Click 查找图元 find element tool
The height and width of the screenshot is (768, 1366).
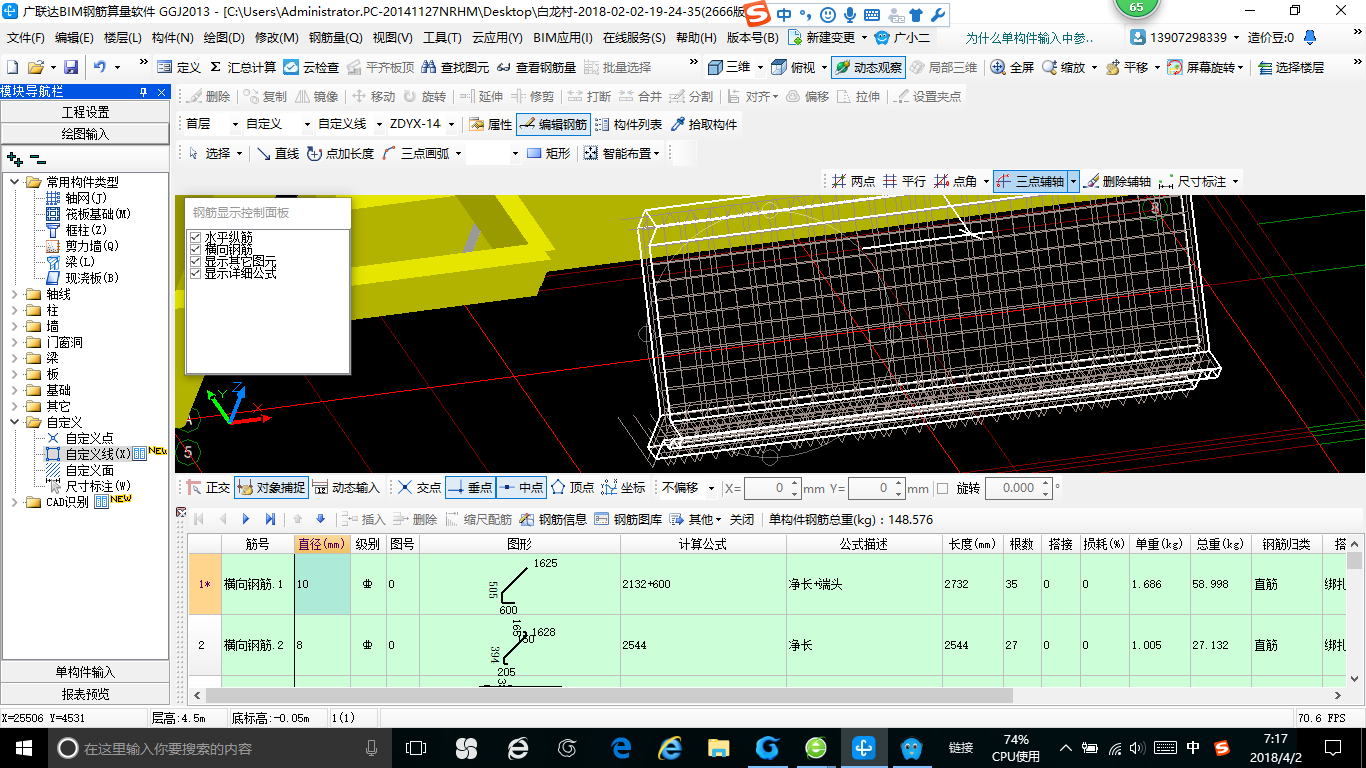coord(455,67)
